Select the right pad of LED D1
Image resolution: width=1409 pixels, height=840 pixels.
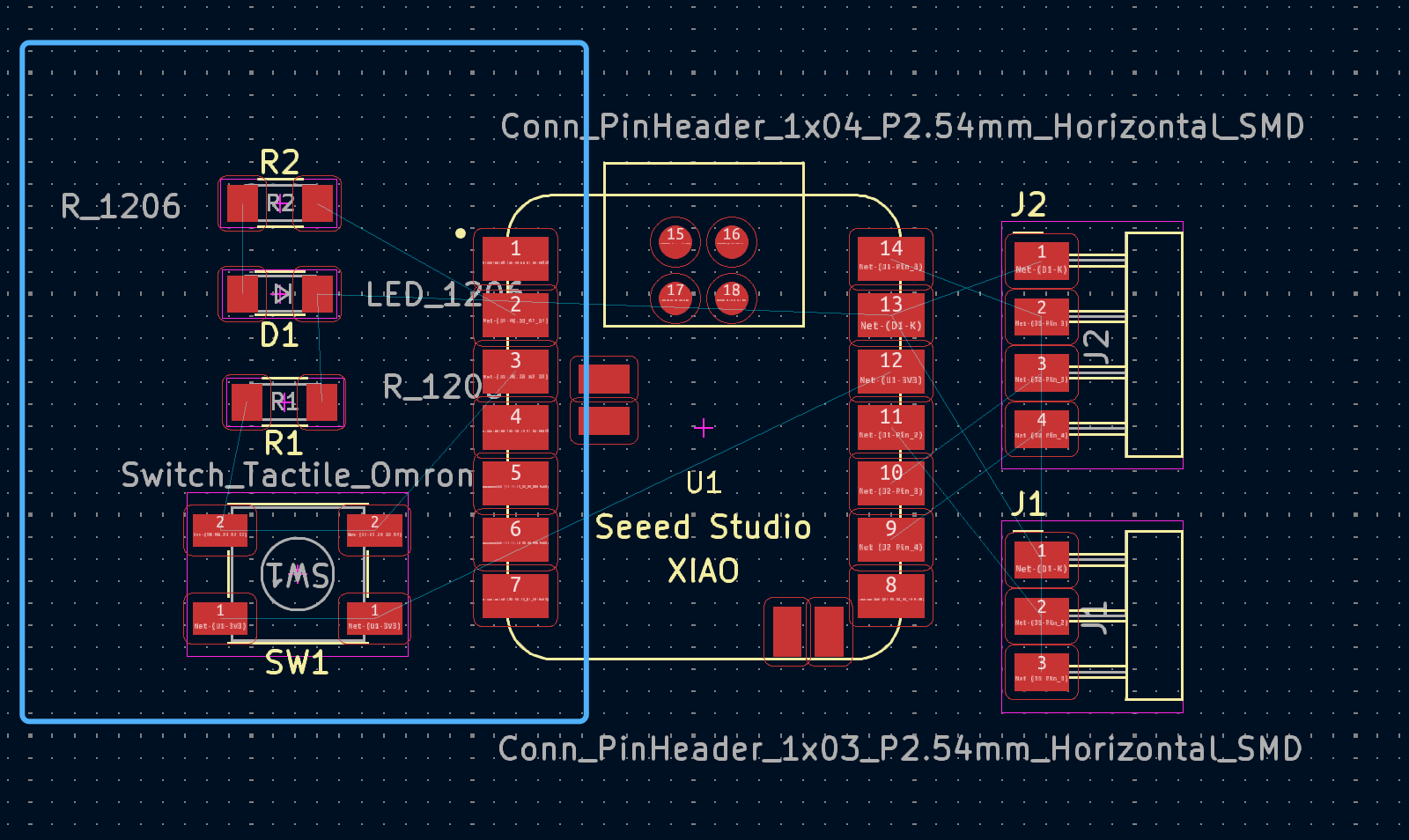pyautogui.click(x=317, y=294)
